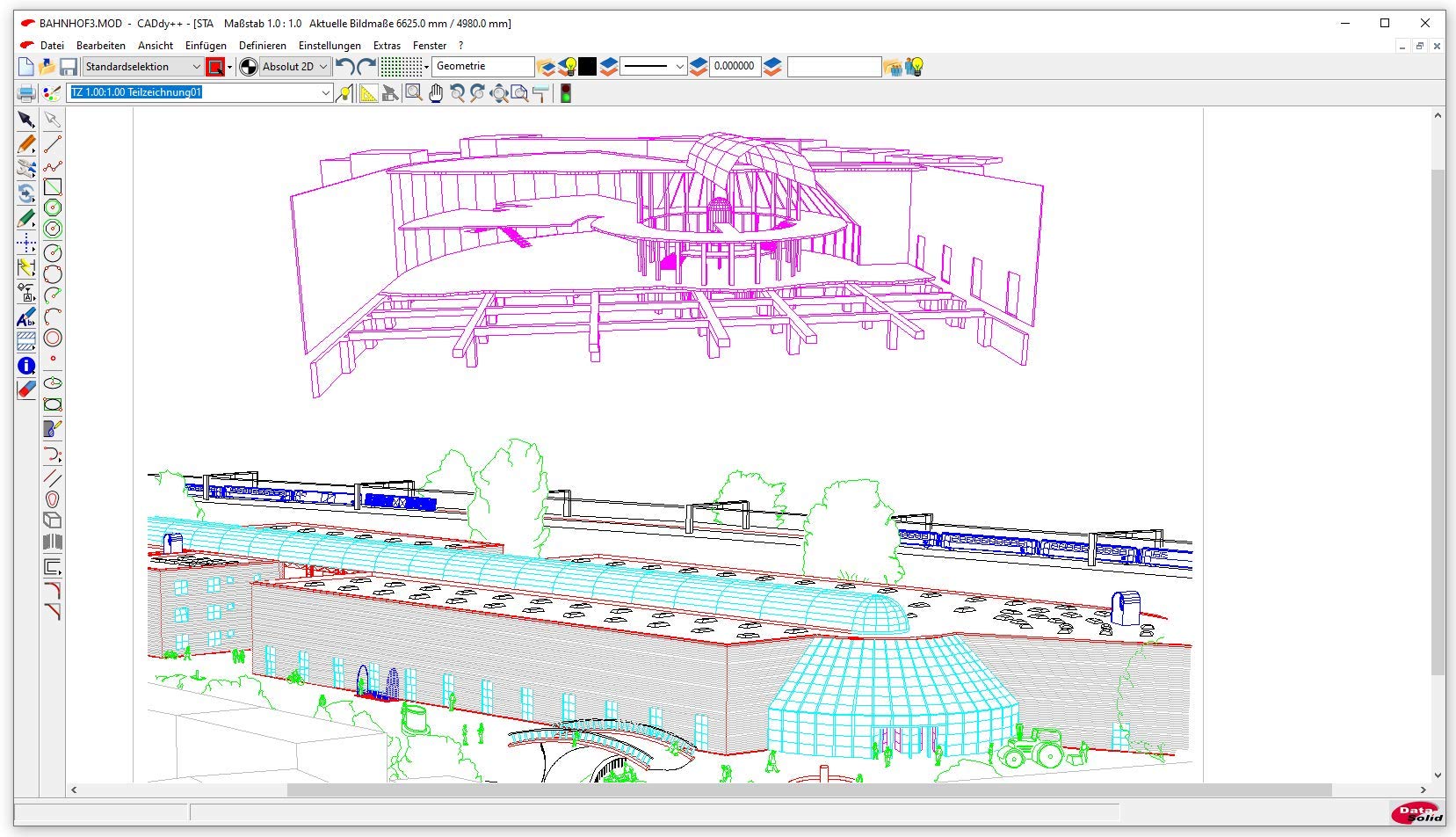Toggle the dotted grid display button
The height and width of the screenshot is (837, 1456).
pos(401,67)
